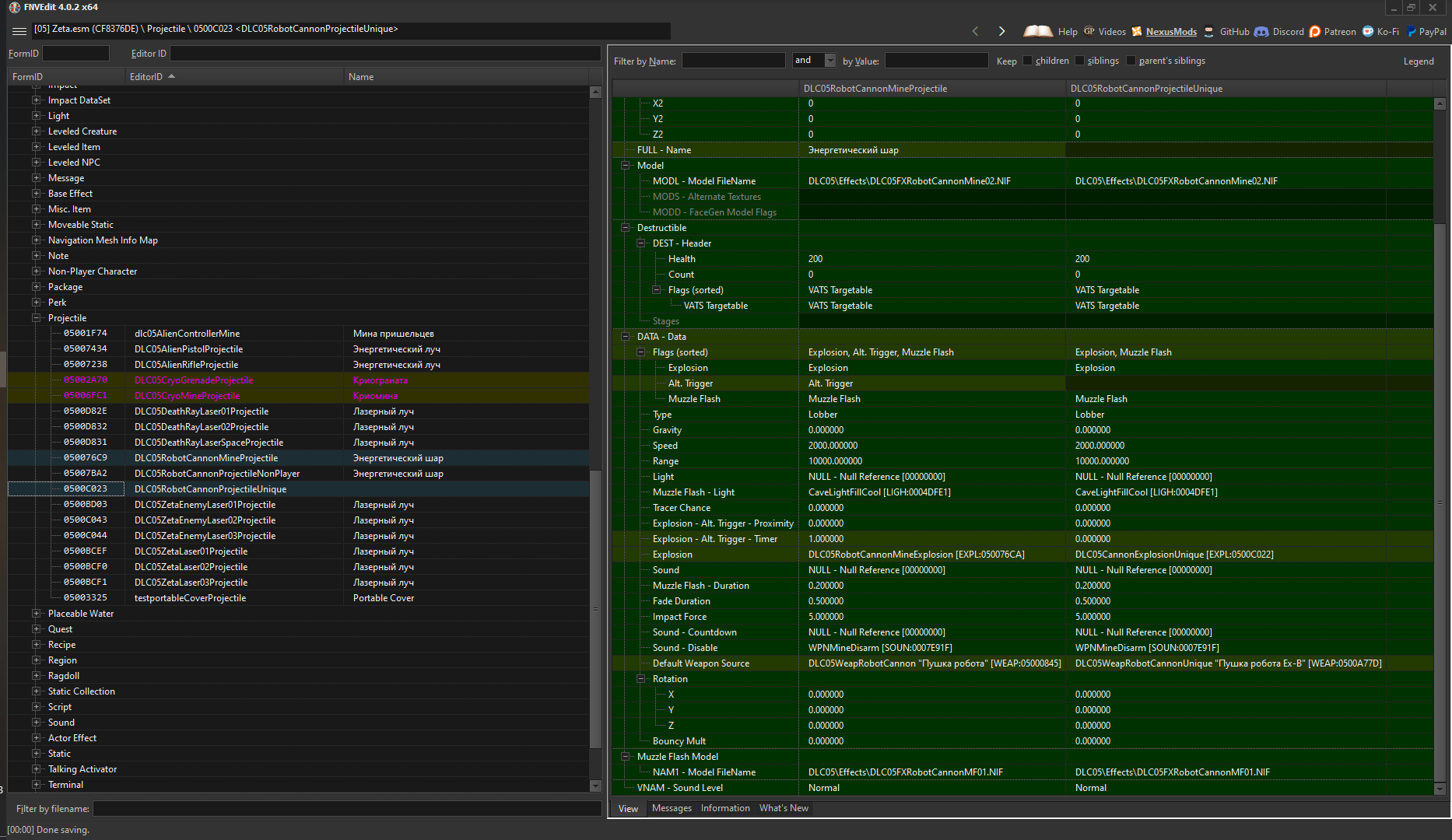Enable the parent's siblings checkbox

click(1131, 61)
